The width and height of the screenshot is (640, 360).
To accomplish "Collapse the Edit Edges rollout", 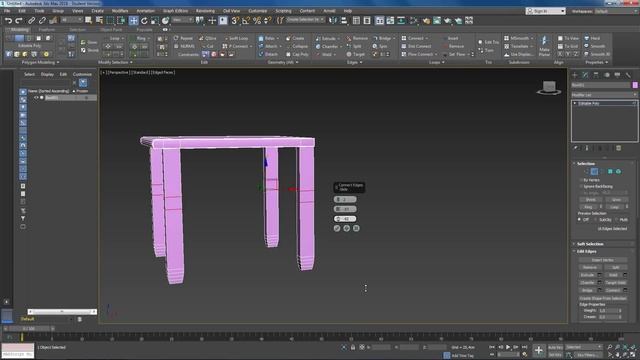I will [587, 251].
